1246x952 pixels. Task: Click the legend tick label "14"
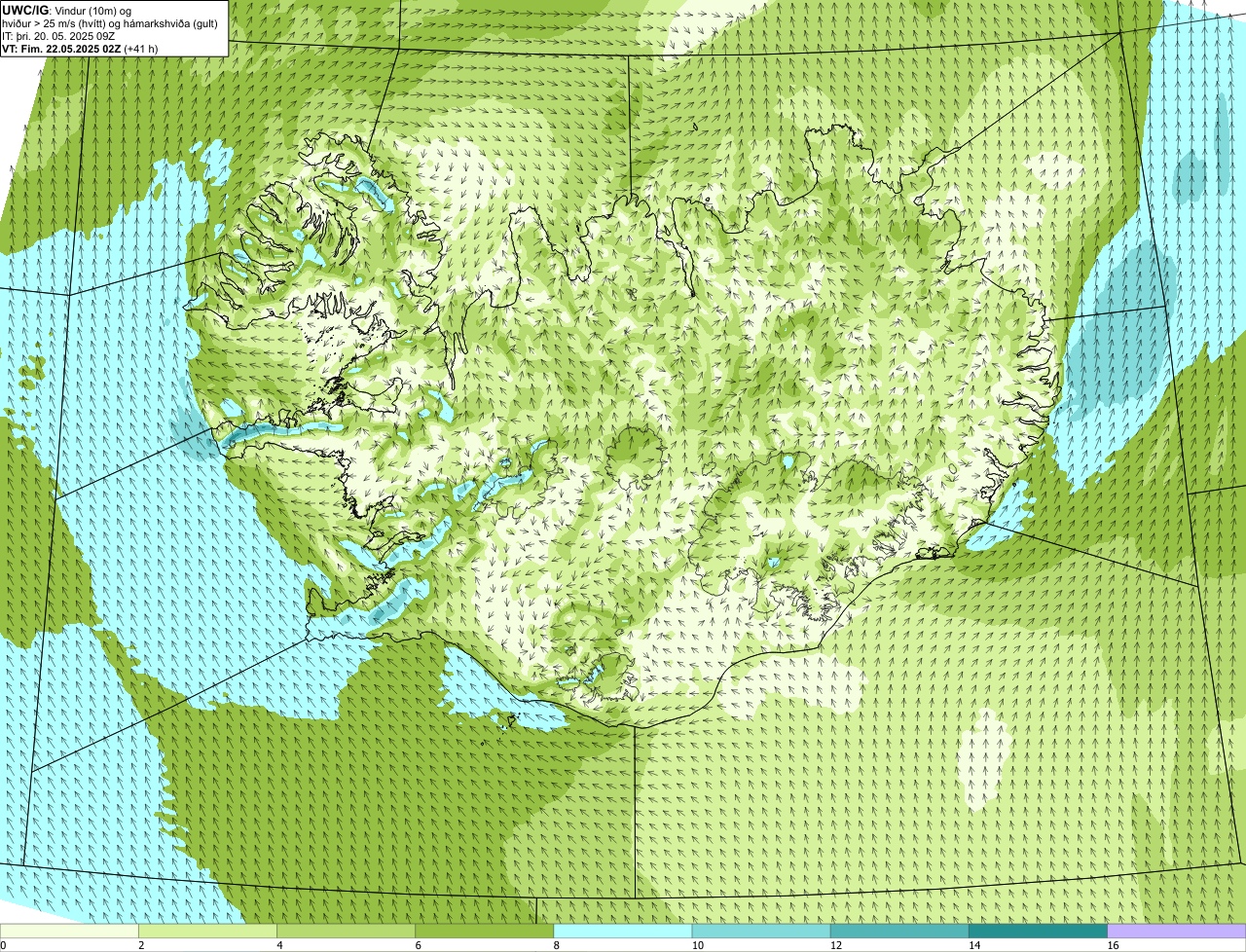(973, 945)
